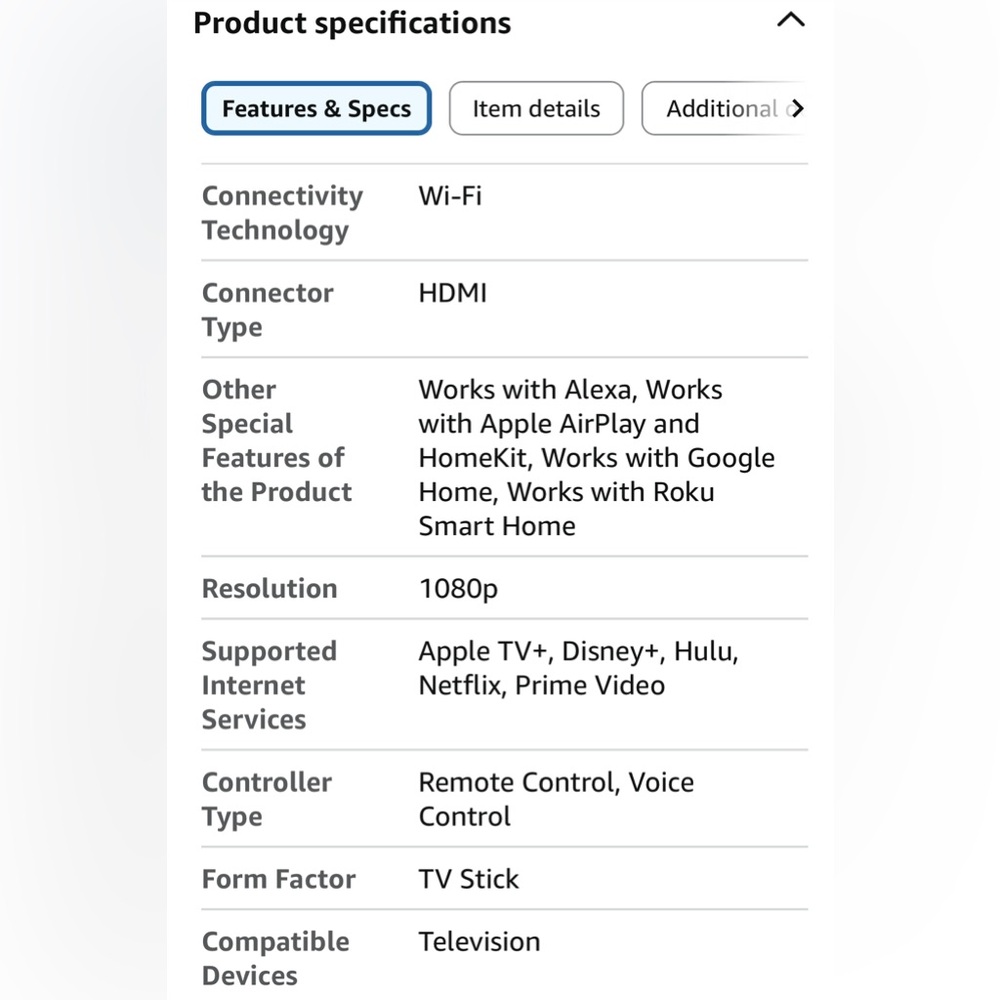The height and width of the screenshot is (1000, 1000).
Task: Click the HDMI connector value
Action: tap(453, 293)
